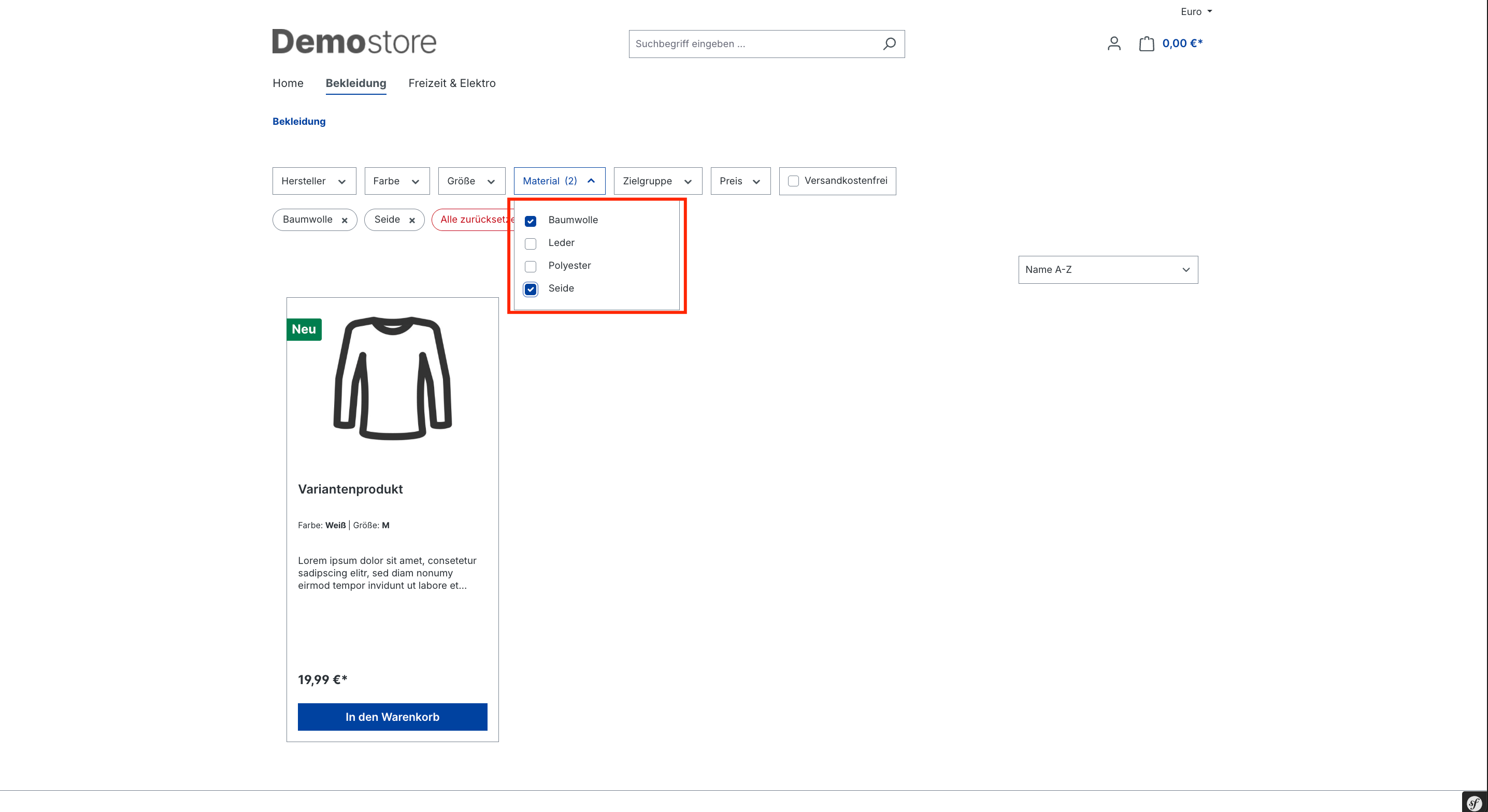The width and height of the screenshot is (1488, 812).
Task: Go to the Home menu item
Action: point(288,83)
